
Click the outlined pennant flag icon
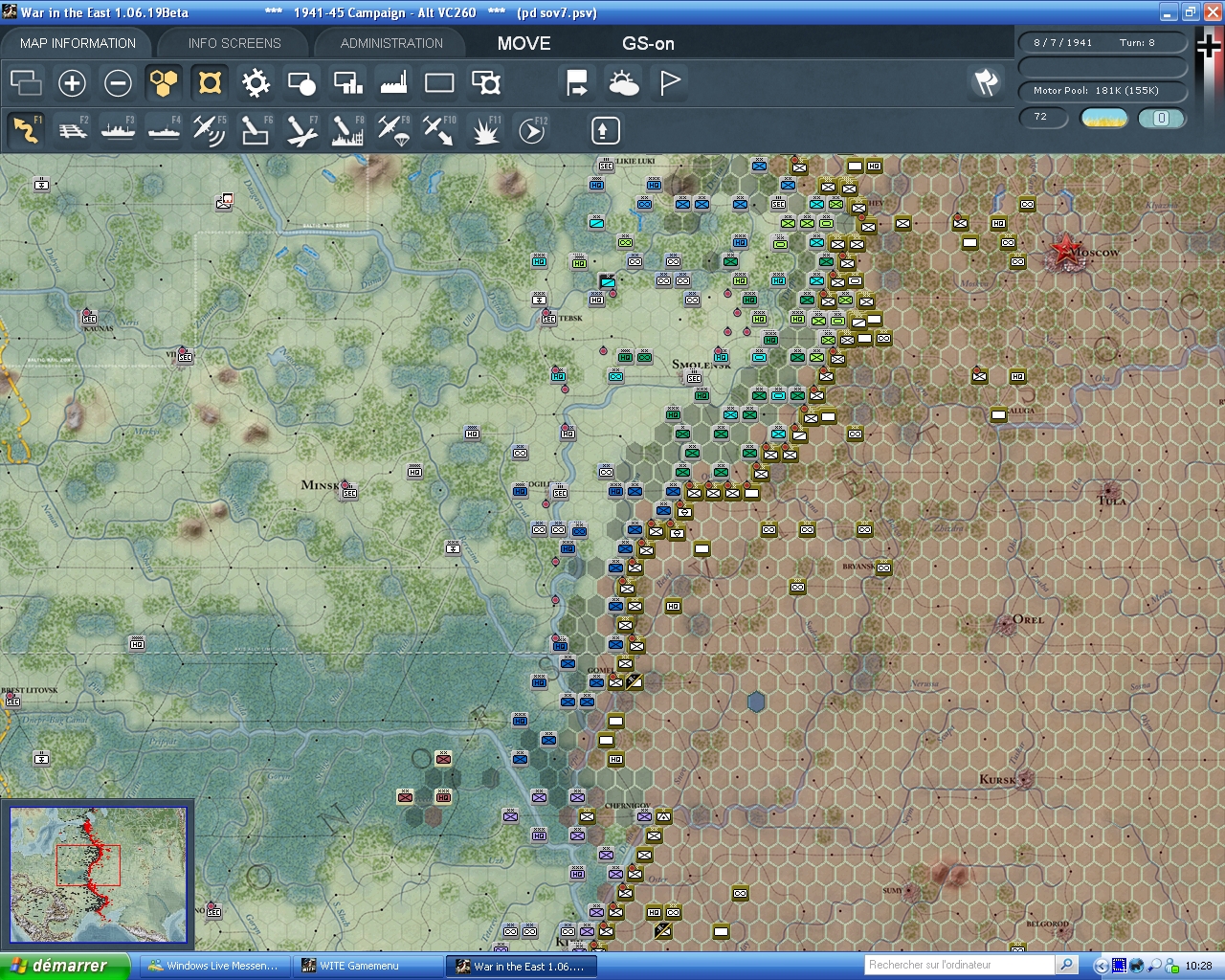(670, 83)
